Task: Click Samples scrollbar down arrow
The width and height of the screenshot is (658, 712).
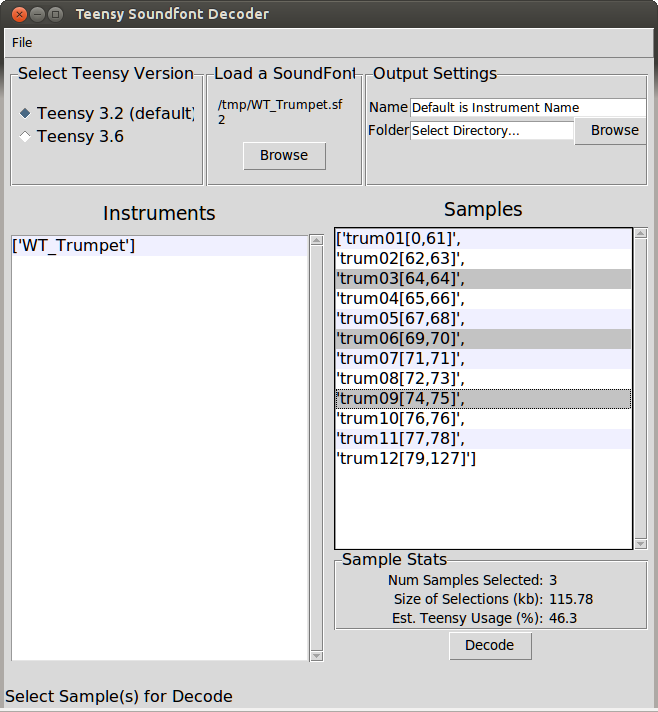Action: (641, 544)
